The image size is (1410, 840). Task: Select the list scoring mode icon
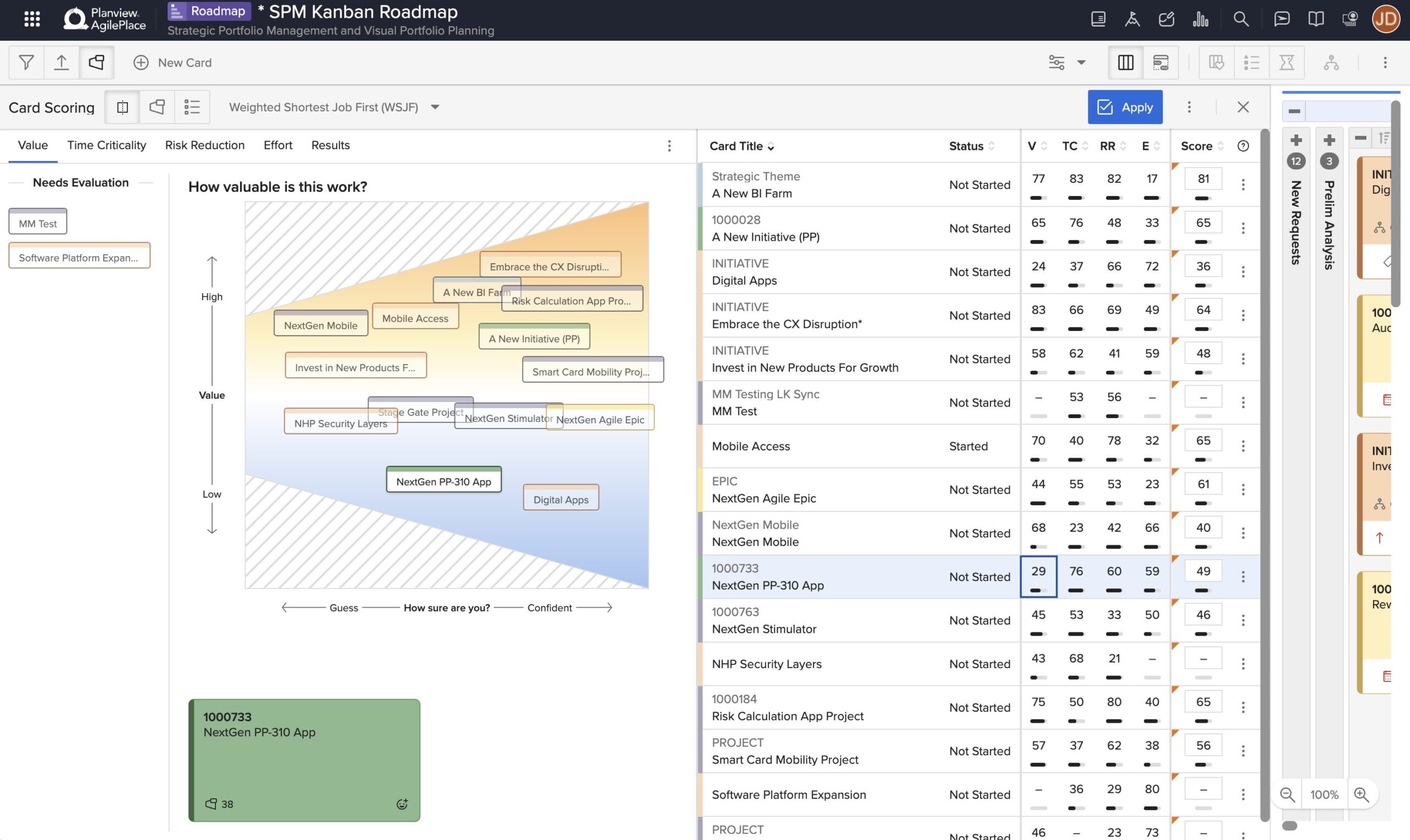tap(192, 107)
